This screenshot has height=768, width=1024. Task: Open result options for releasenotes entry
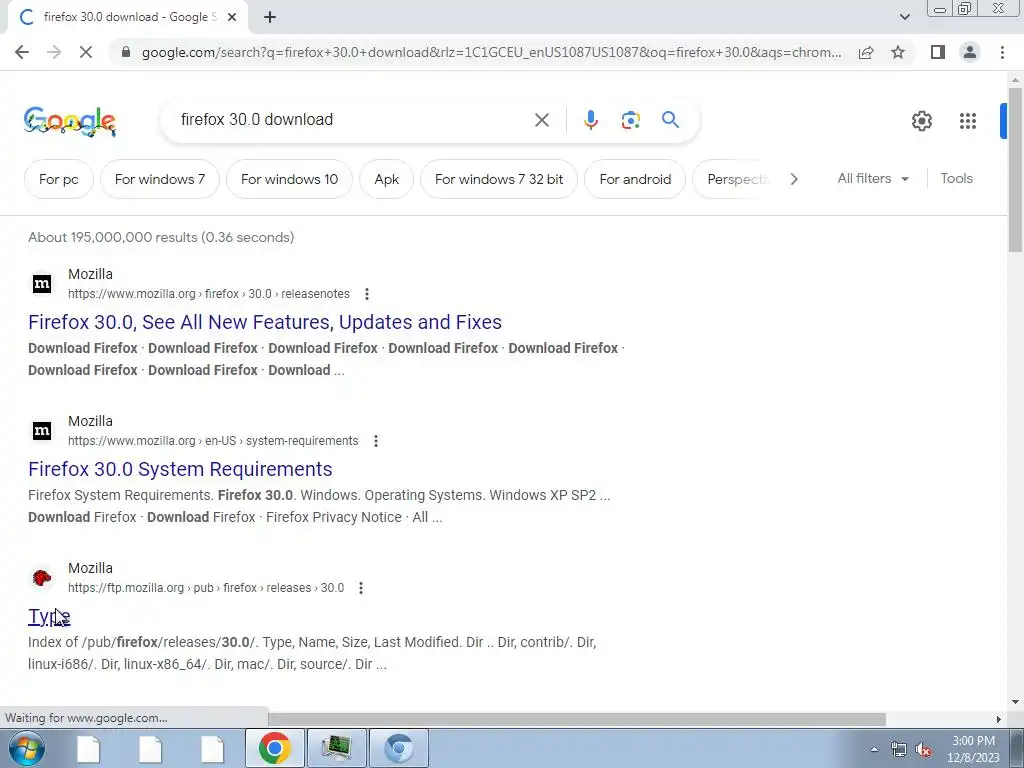(x=367, y=294)
